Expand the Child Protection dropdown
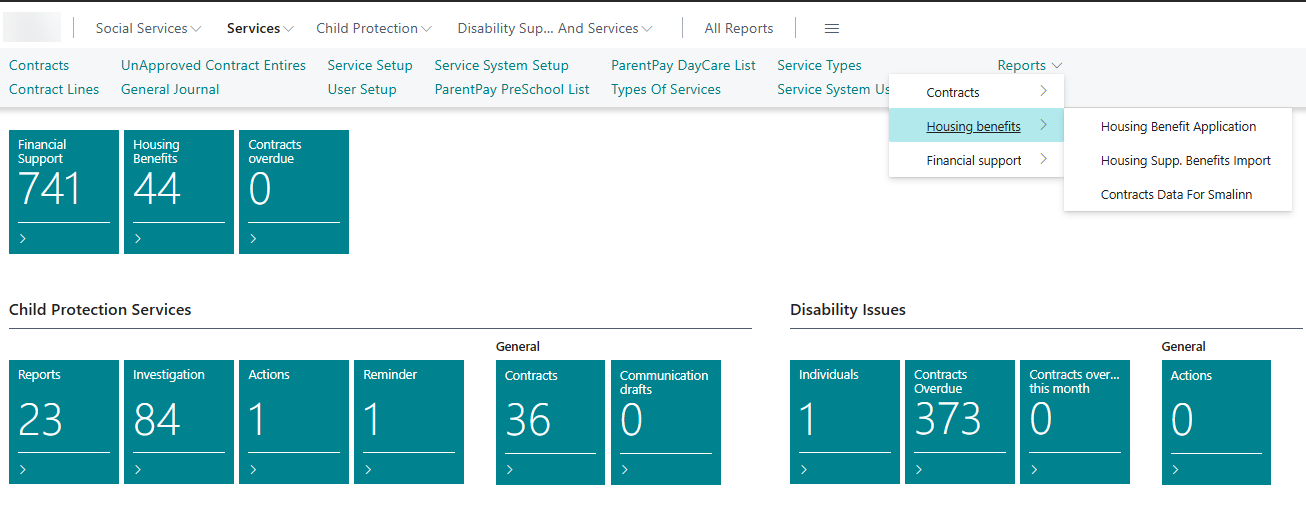The height and width of the screenshot is (505, 1306). 374,28
